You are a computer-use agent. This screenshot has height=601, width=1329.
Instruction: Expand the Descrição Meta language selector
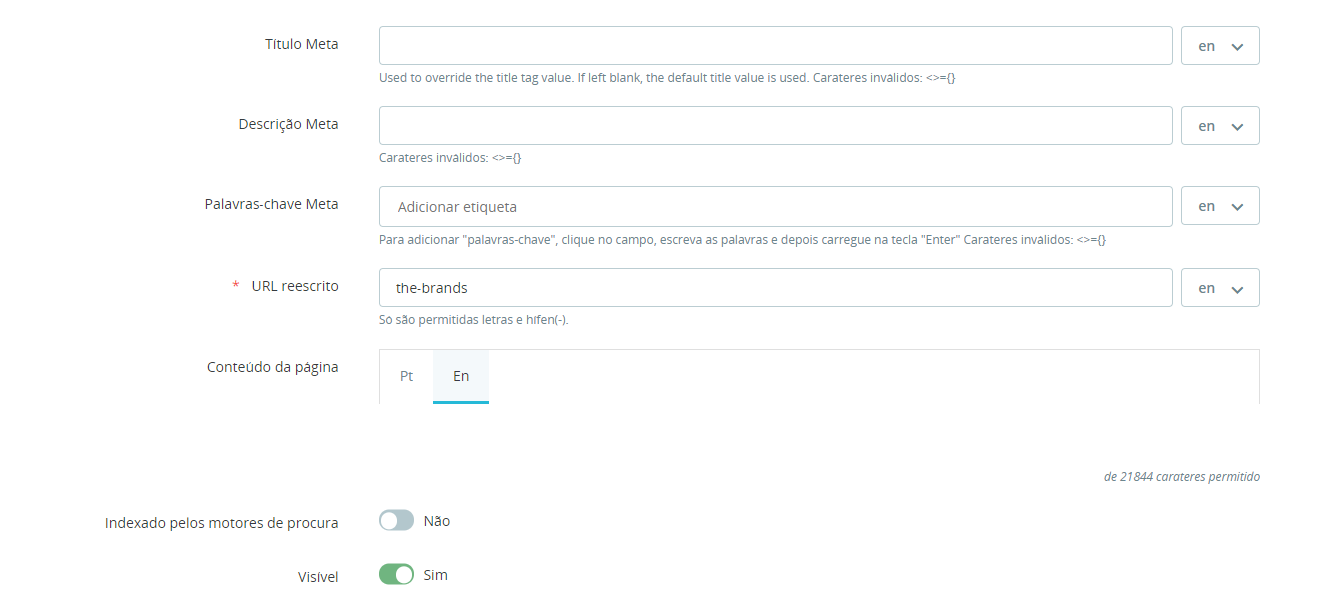[1220, 126]
